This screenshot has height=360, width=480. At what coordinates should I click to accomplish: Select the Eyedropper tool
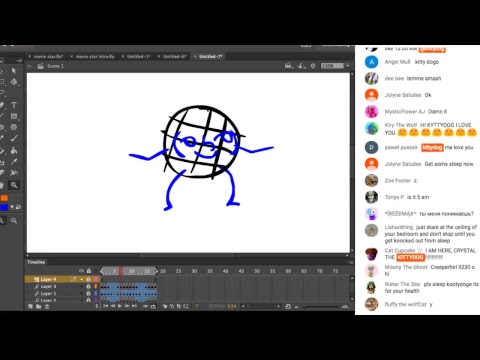(14, 162)
